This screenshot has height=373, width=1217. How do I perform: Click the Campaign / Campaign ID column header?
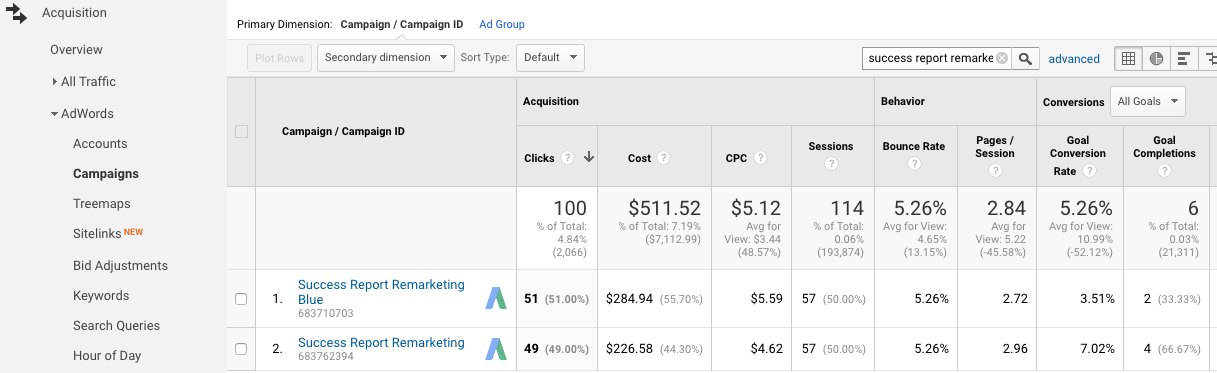[x=343, y=132]
